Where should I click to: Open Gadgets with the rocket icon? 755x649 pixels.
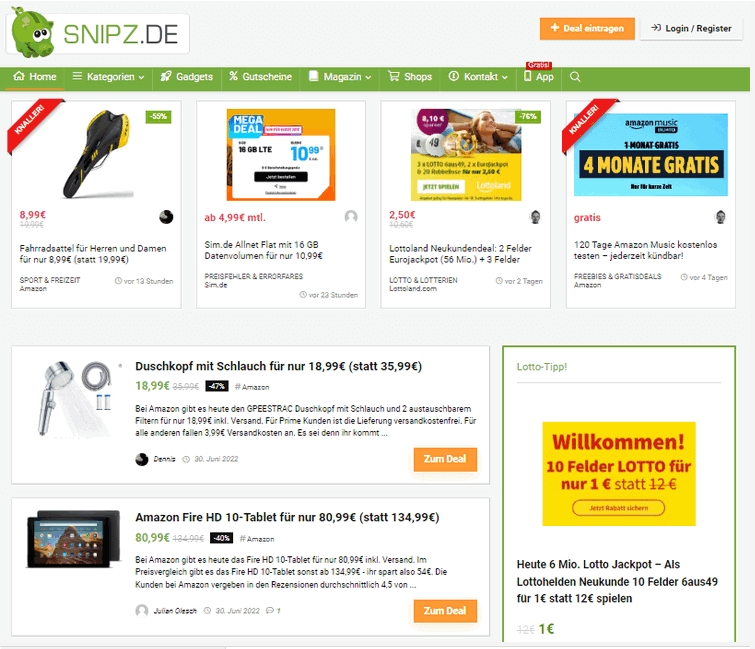(186, 77)
